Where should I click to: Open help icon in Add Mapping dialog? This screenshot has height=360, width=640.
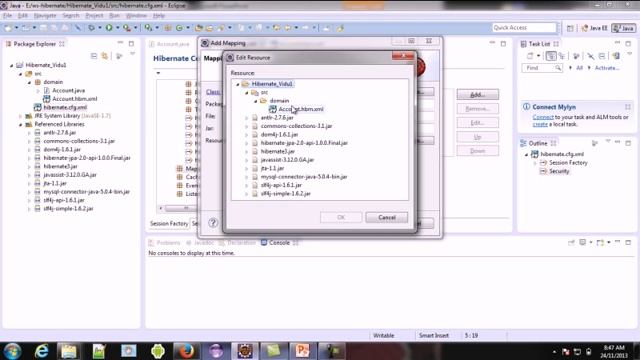(x=213, y=223)
